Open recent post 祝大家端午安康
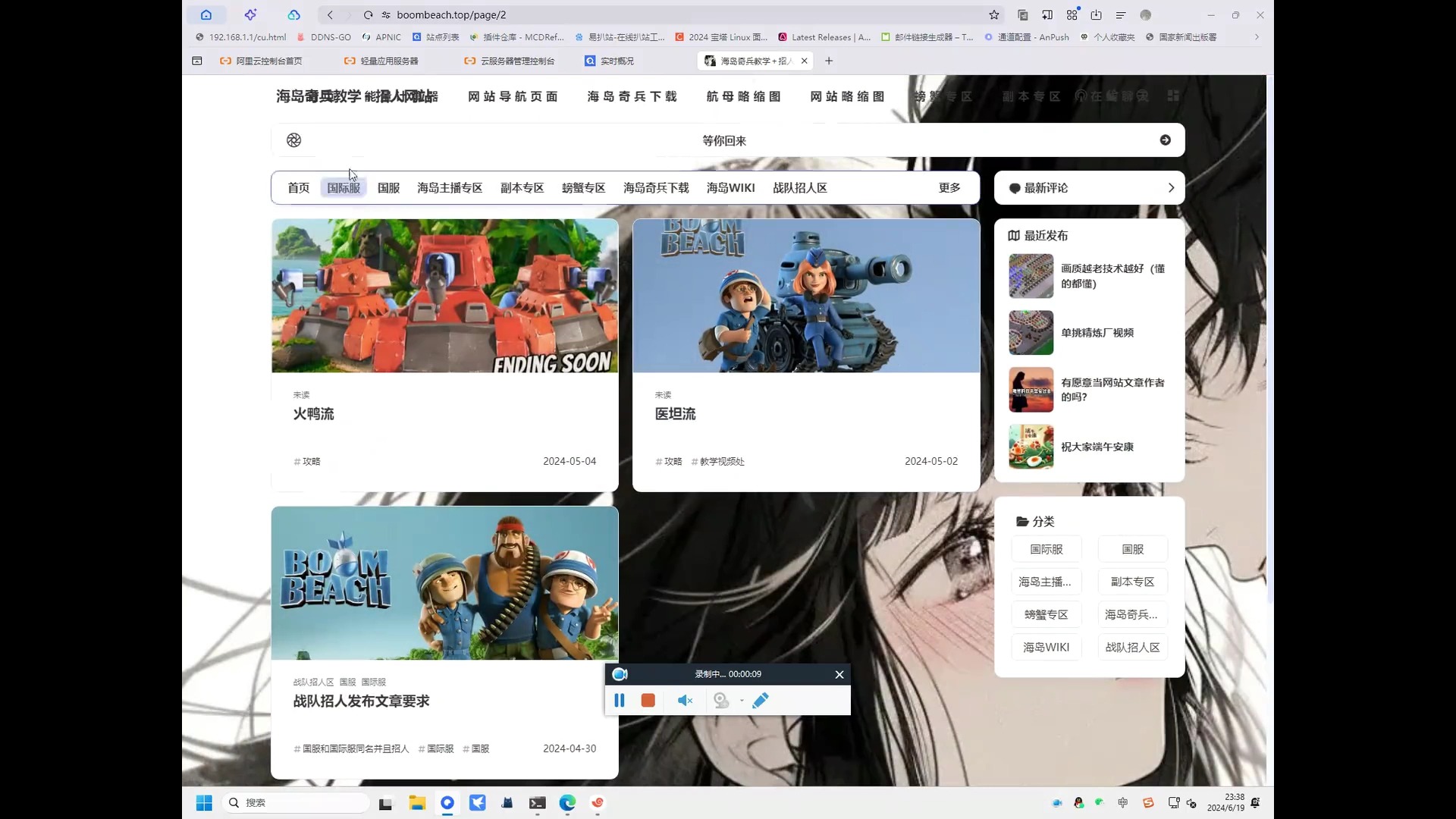Viewport: 1456px width, 819px height. [1097, 447]
